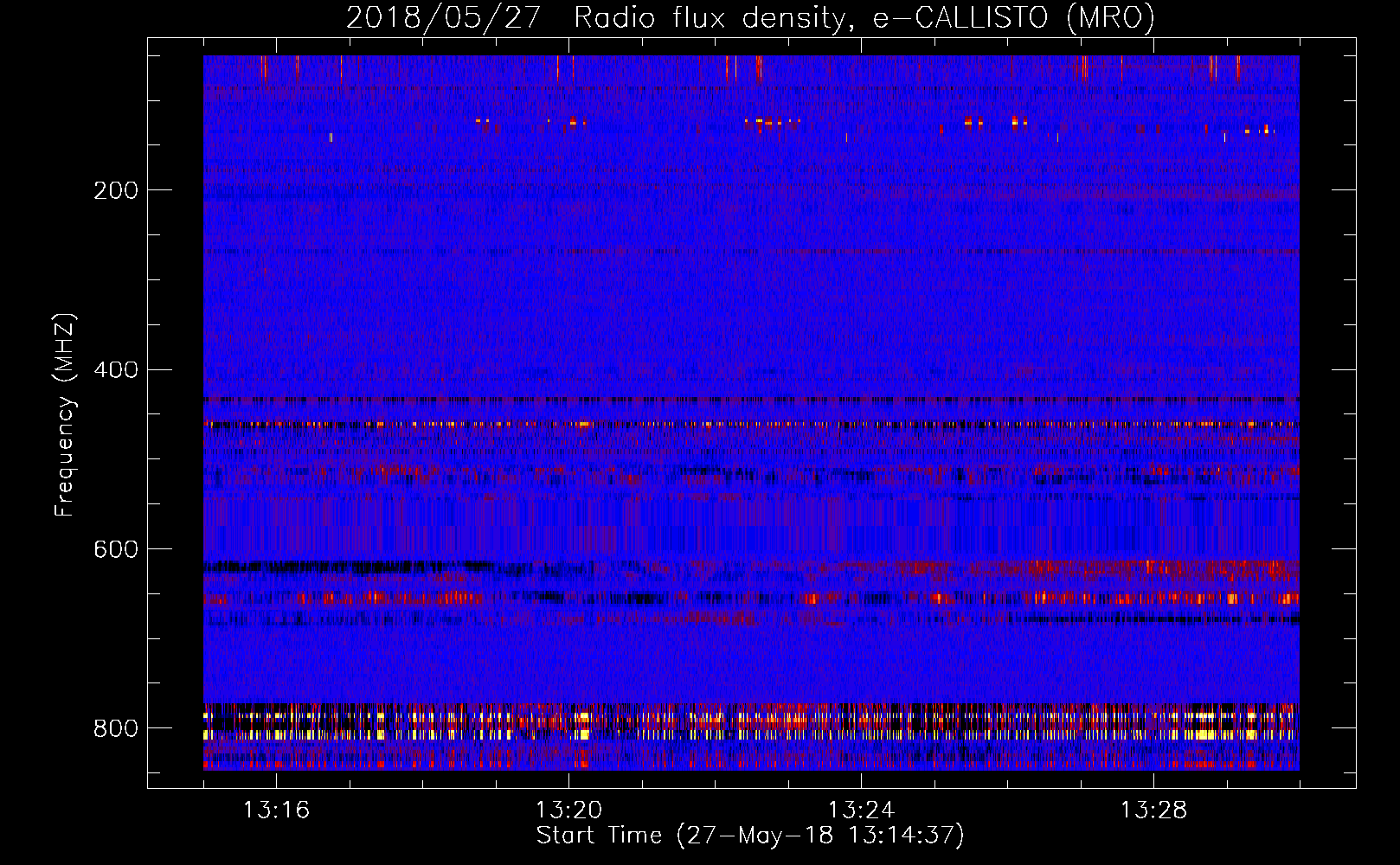Viewport: 1400px width, 865px height.
Task: Click the 800 frequency tick label
Action: (x=115, y=728)
